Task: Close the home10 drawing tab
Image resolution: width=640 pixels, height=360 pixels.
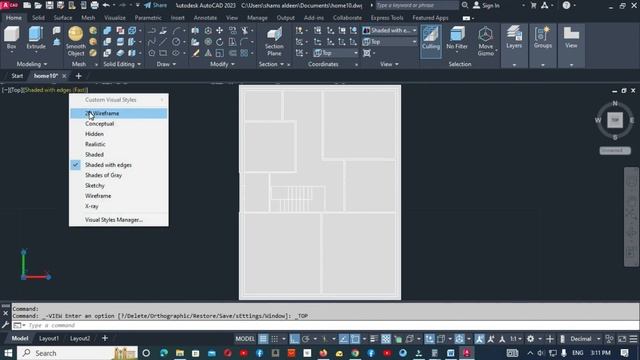Action: [64, 76]
